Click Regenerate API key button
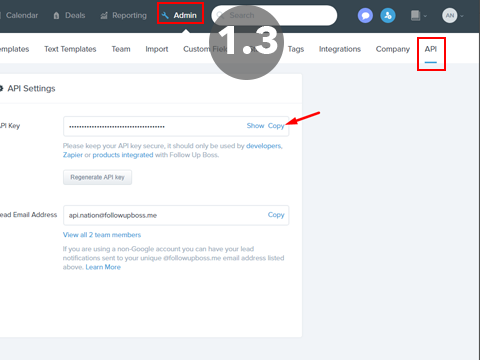Screen dimensions: 480x360 click(x=97, y=177)
